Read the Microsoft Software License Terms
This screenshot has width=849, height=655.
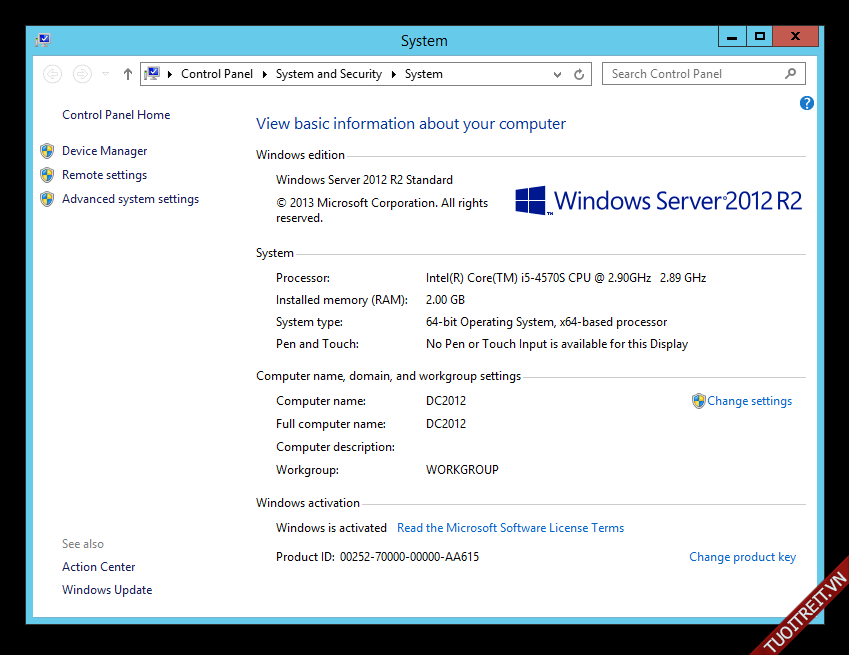coord(510,528)
